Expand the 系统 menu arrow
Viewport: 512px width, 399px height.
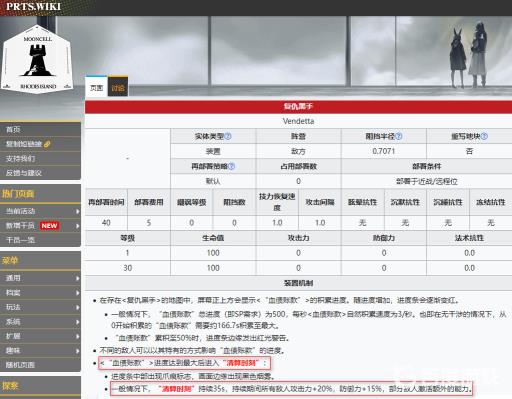(x=77, y=322)
